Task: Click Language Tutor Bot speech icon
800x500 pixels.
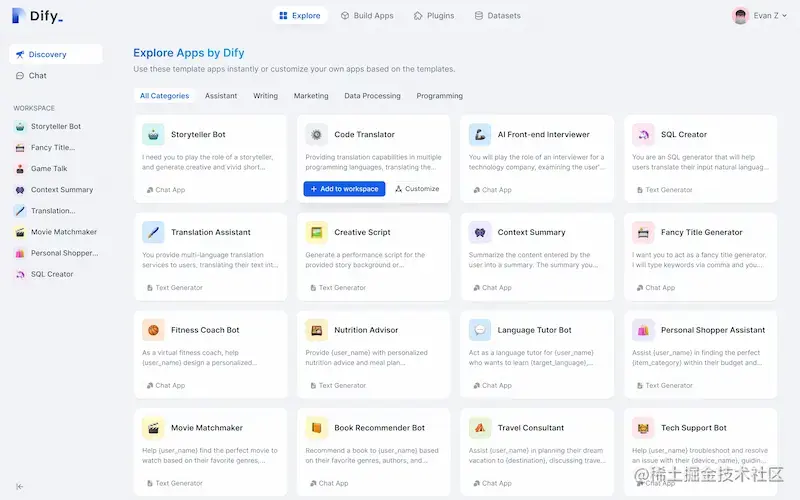Action: [x=480, y=330]
